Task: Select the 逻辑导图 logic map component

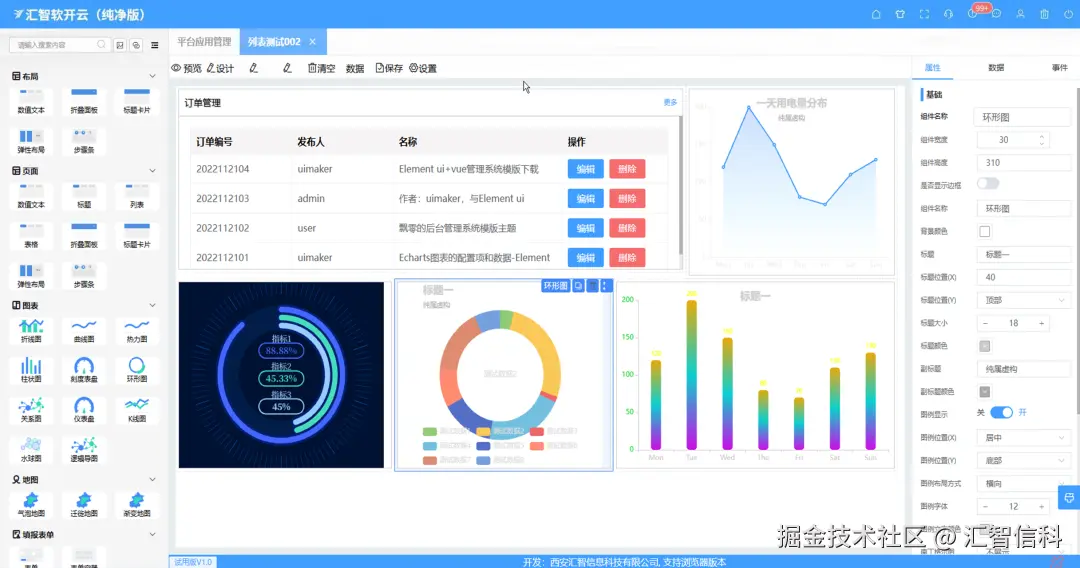Action: (84, 450)
